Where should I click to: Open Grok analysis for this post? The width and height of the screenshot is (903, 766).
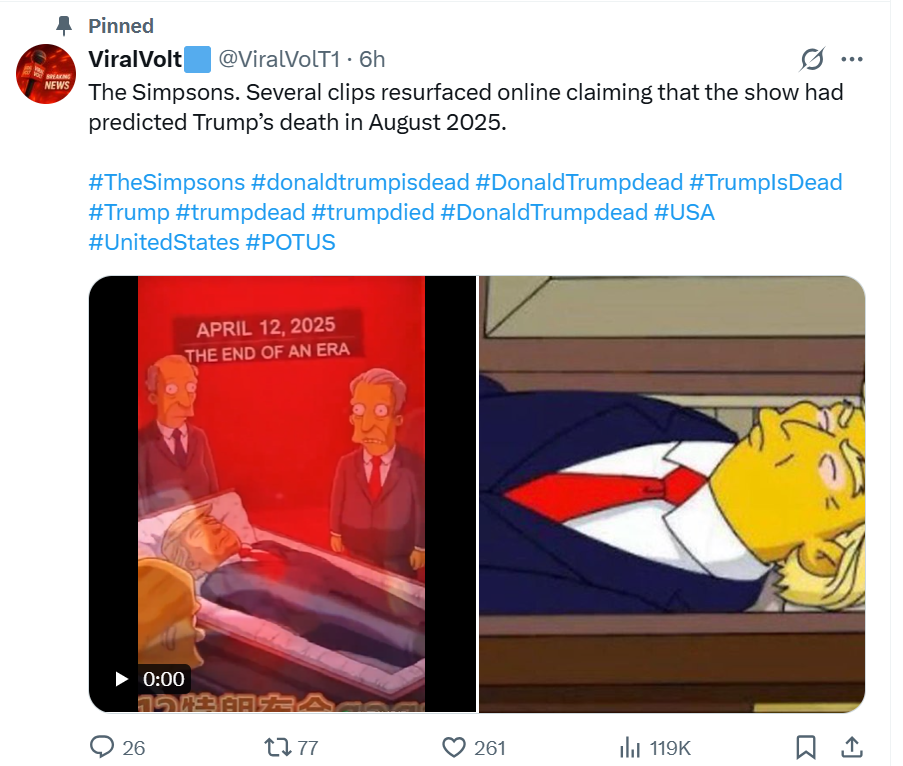pyautogui.click(x=812, y=59)
